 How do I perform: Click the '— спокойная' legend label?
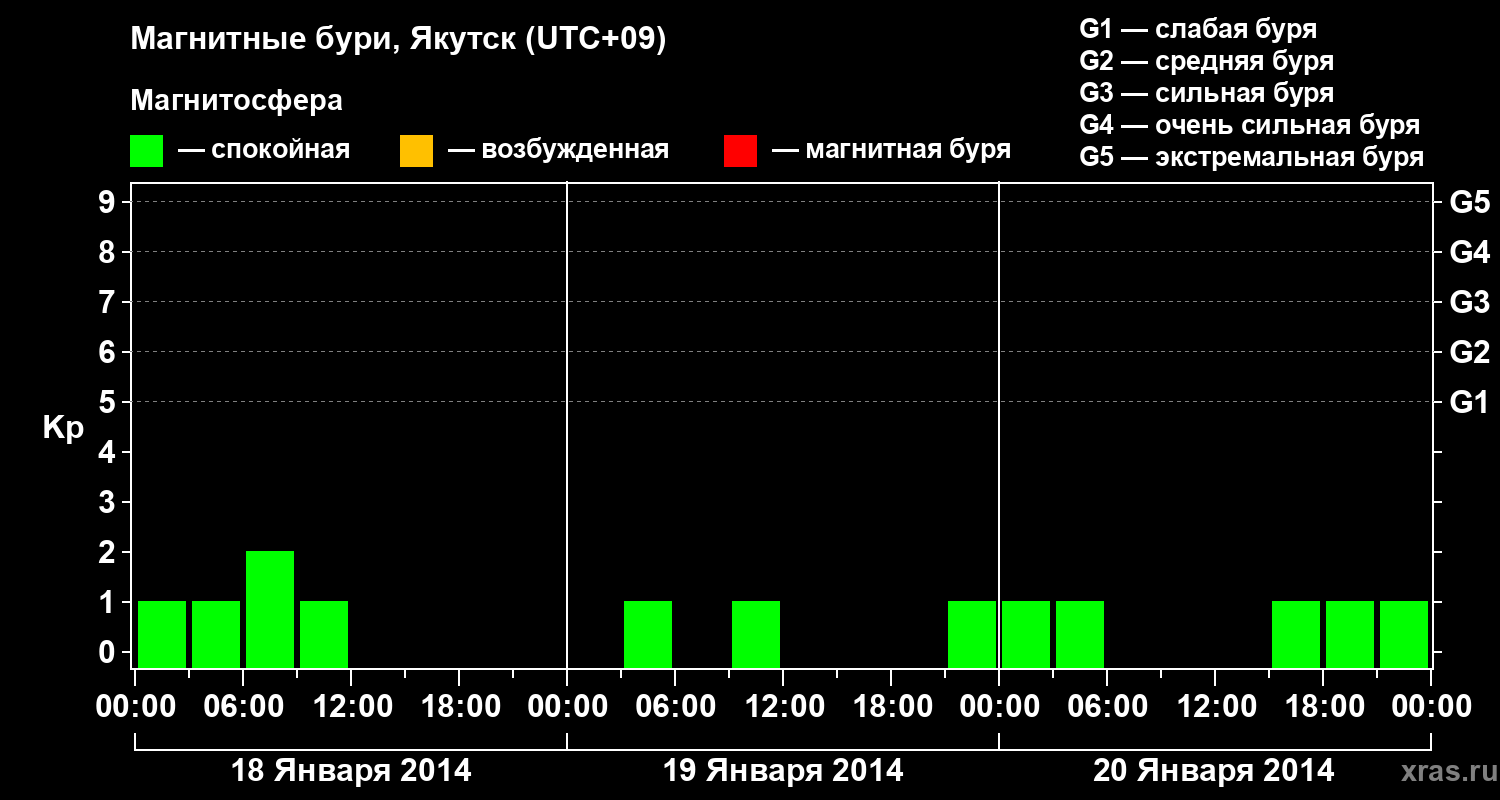click(x=264, y=151)
